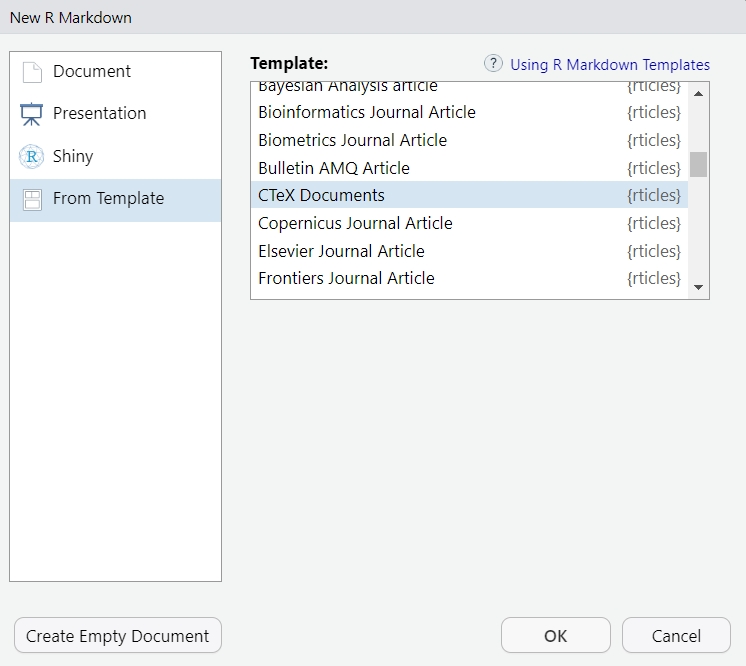Confirm with the OK button
The image size is (746, 666).
pyautogui.click(x=555, y=636)
